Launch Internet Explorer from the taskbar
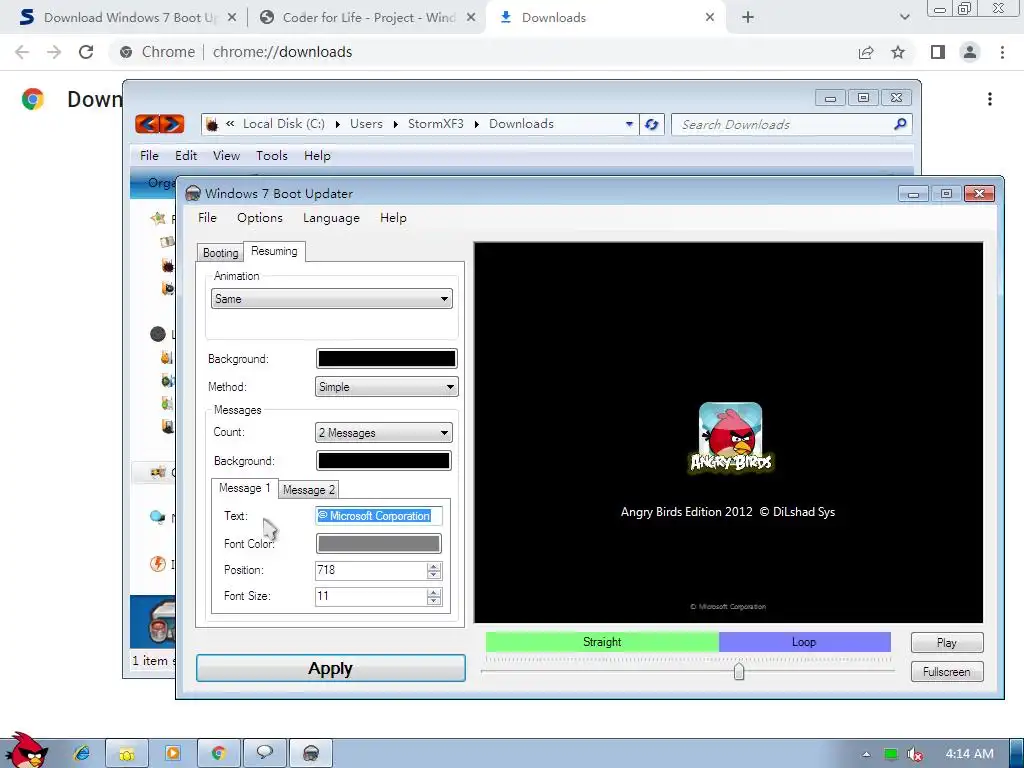The height and width of the screenshot is (768, 1024). [x=82, y=754]
